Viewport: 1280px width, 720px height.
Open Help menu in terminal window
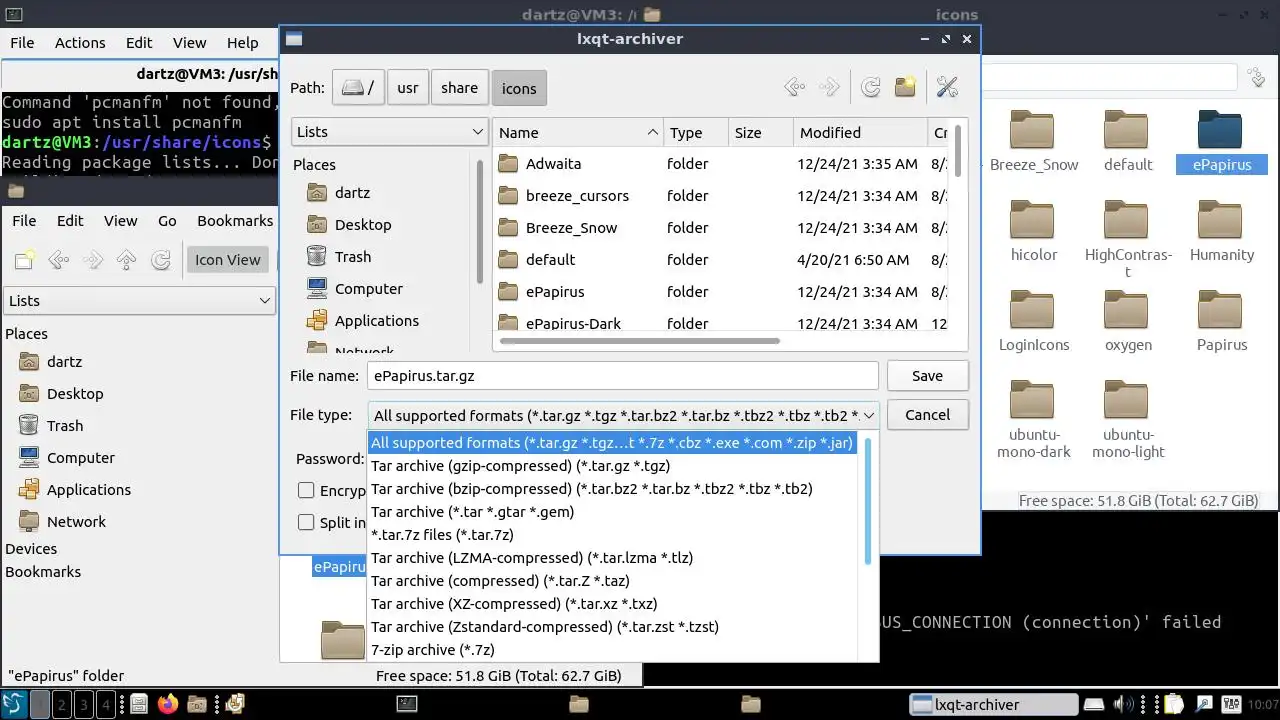[242, 43]
